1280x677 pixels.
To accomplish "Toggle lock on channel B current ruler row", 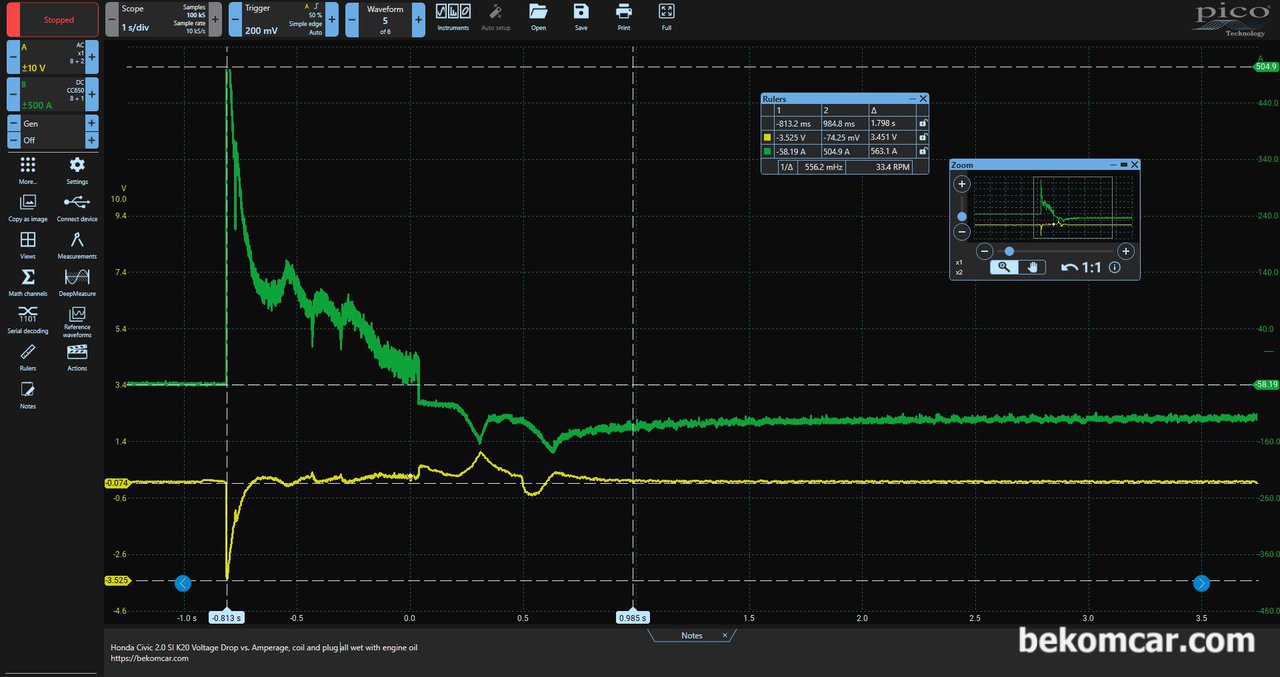I will click(922, 152).
